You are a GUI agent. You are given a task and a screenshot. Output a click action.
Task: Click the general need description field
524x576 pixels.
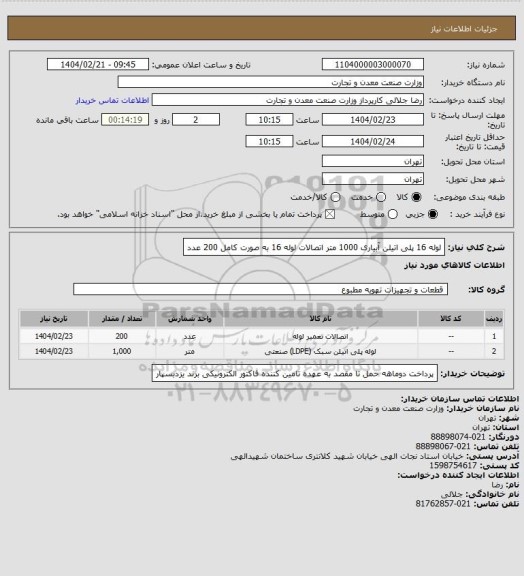coord(314,247)
